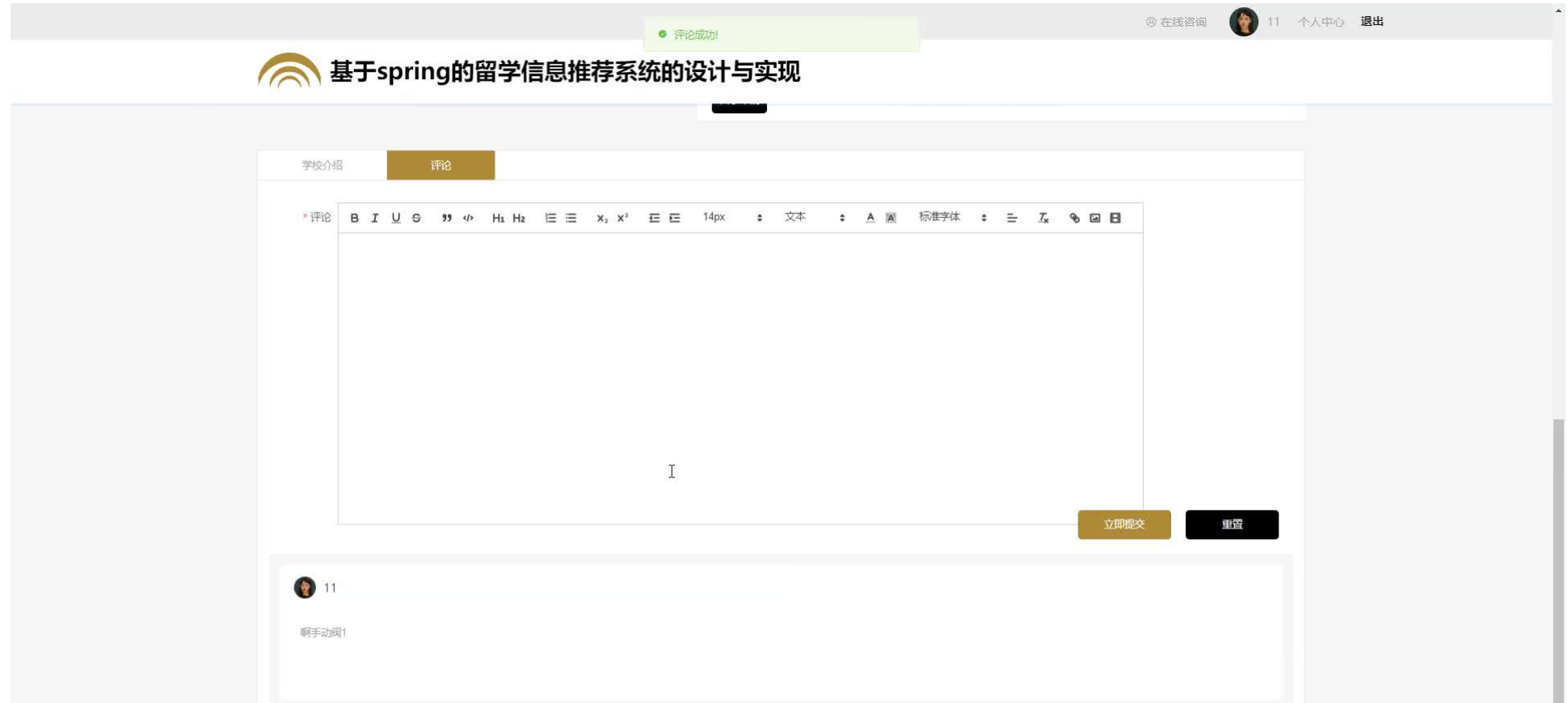Insert a code block in the editor
Image resolution: width=1568 pixels, height=703 pixels.
tap(468, 218)
